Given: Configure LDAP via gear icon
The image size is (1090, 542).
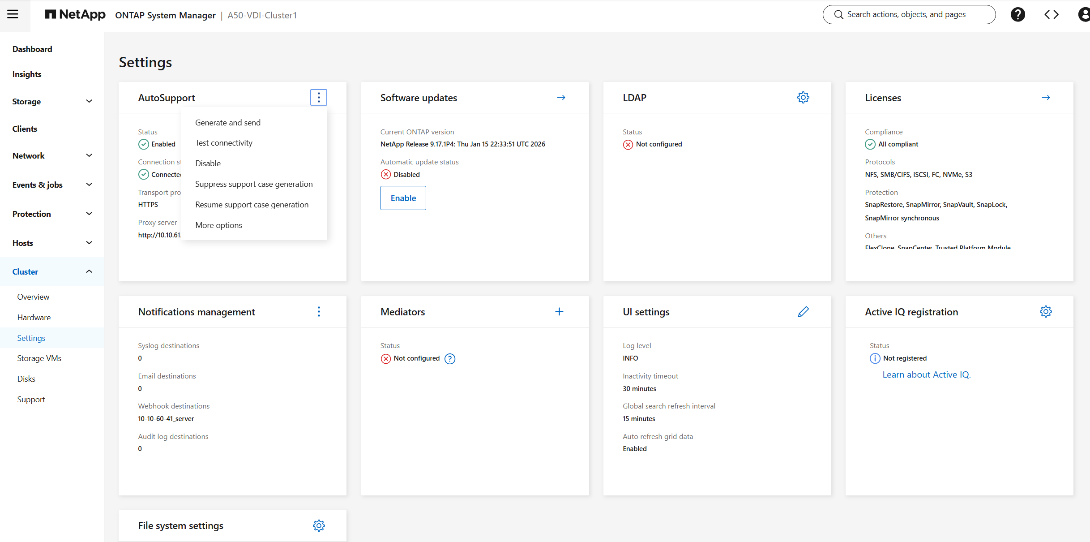Looking at the screenshot, I should (x=803, y=98).
